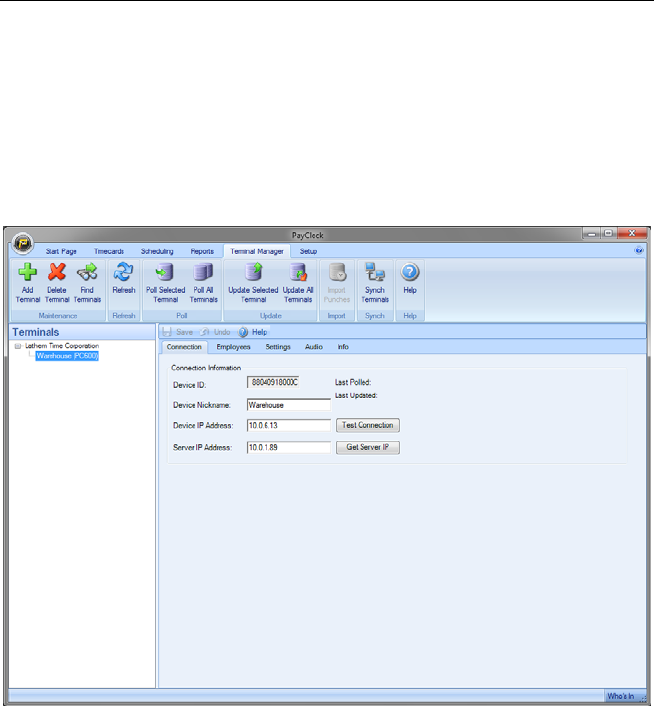Screen dimensions: 654x706
Task: Open the Setup ribbon tab
Action: pyautogui.click(x=308, y=251)
